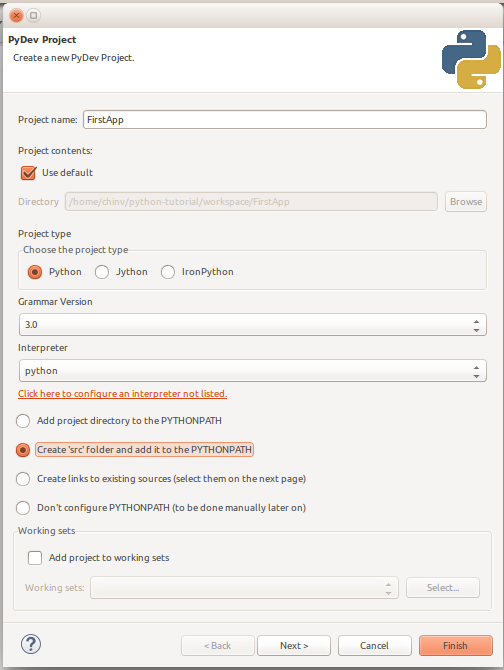This screenshot has width=504, height=670.
Task: Click the help question mark icon
Action: 31,644
